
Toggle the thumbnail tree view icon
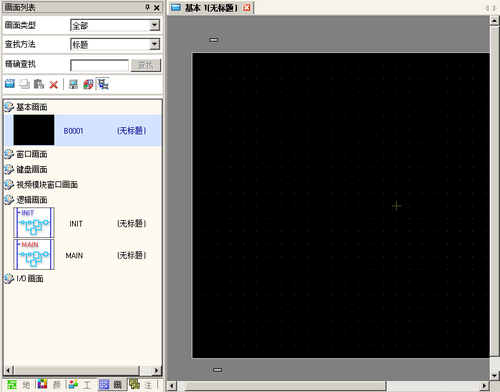[103, 84]
